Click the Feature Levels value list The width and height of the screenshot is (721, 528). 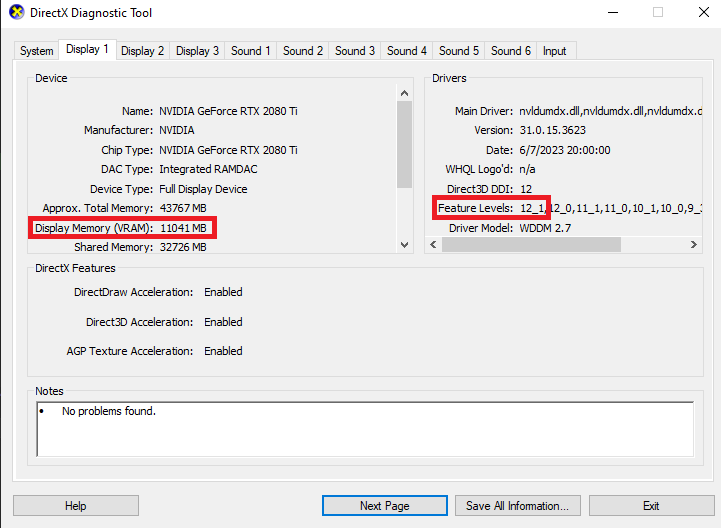pyautogui.click(x=611, y=208)
